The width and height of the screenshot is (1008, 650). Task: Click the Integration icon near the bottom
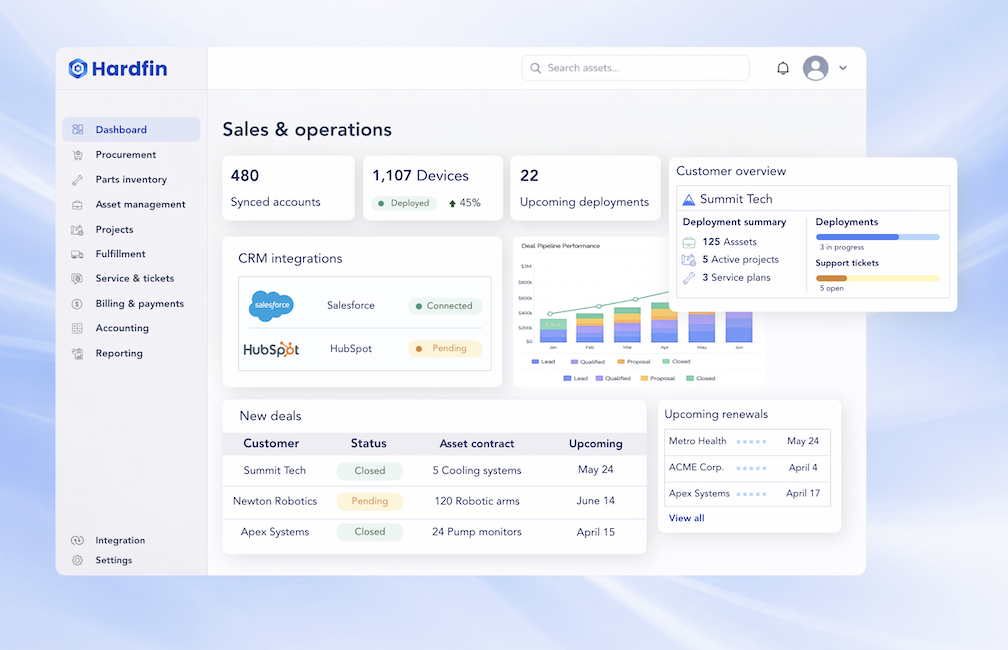coord(78,540)
